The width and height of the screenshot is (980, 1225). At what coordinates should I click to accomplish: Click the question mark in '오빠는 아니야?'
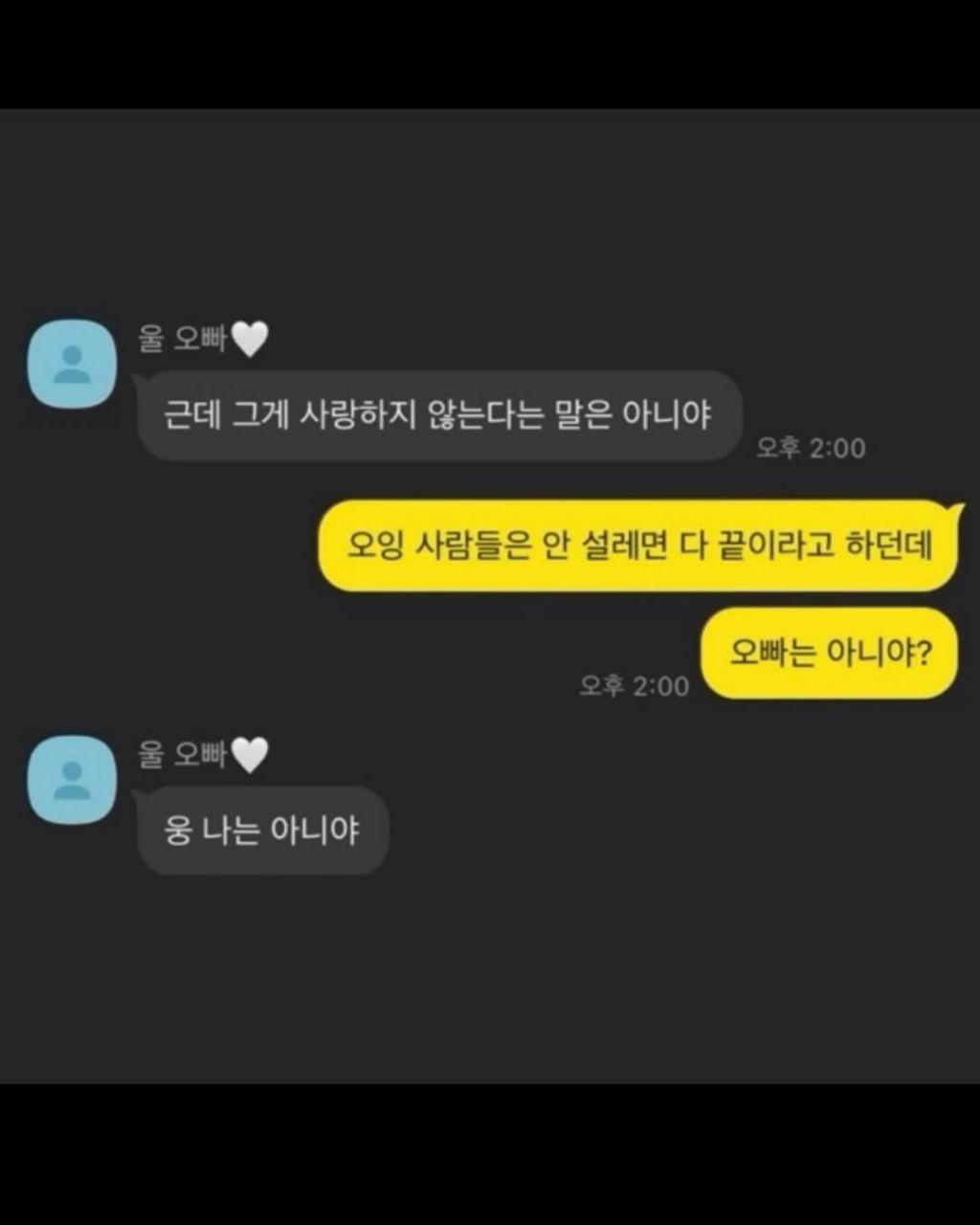click(x=924, y=654)
